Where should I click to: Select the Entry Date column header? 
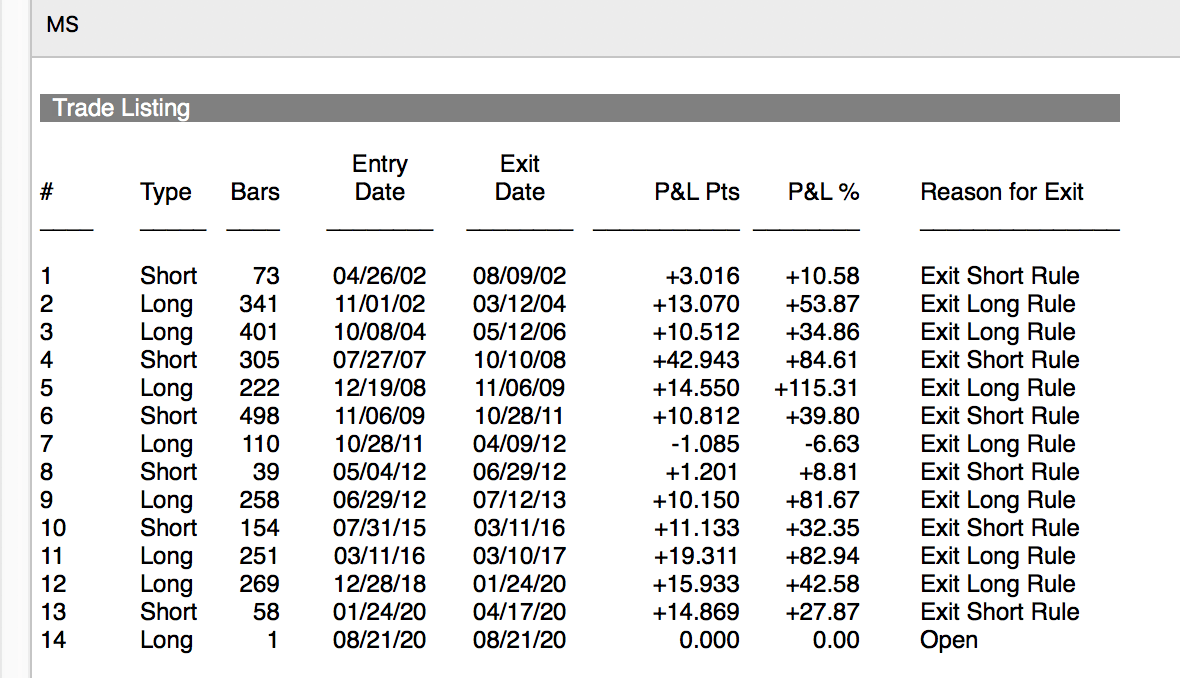pos(380,178)
